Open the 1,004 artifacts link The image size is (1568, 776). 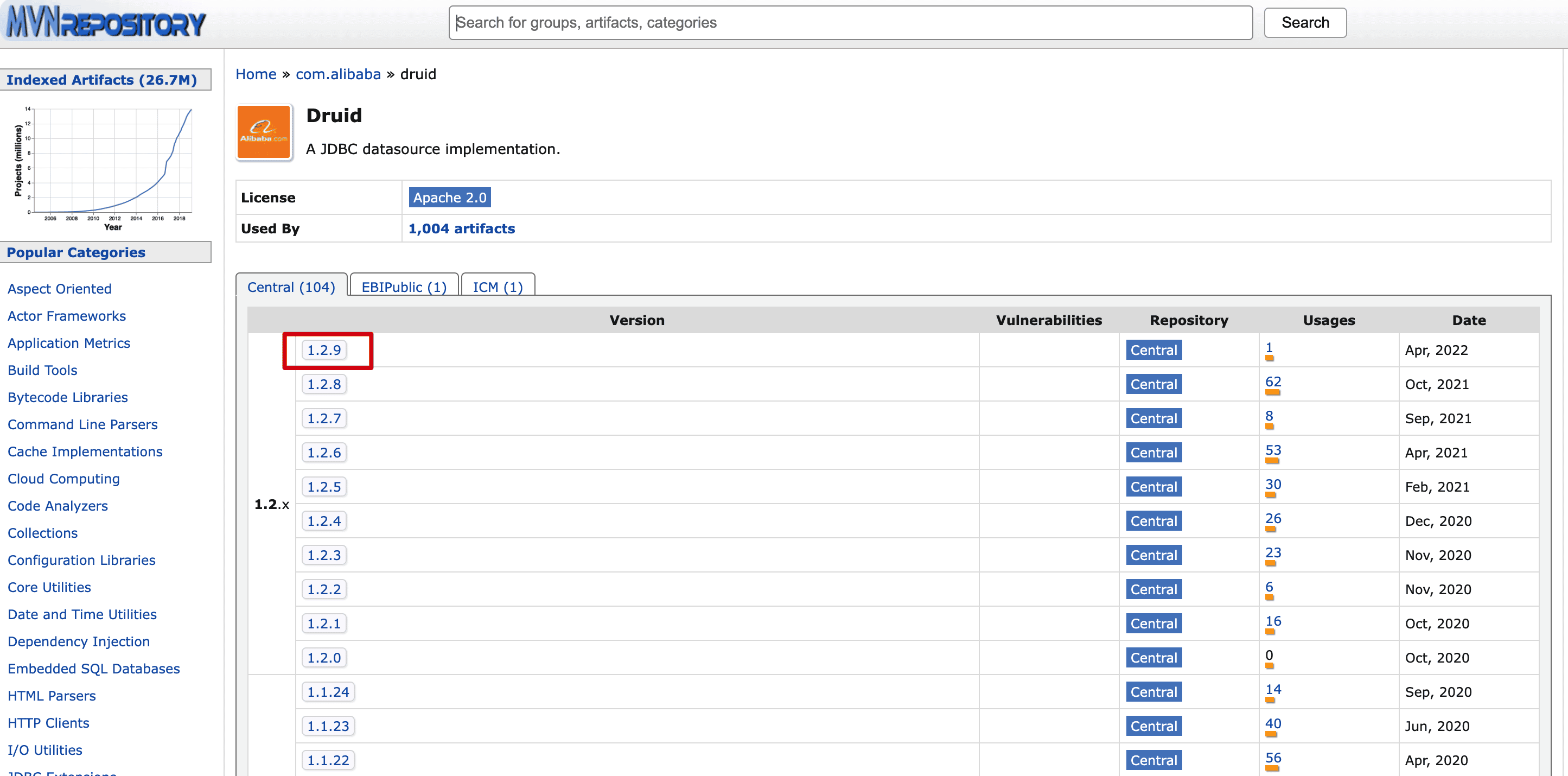[461, 229]
